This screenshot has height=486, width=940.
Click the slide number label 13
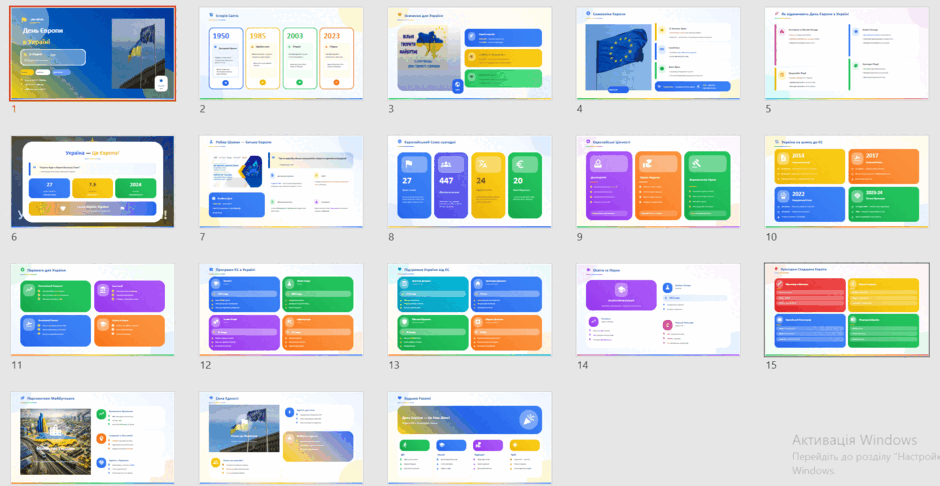tap(394, 365)
